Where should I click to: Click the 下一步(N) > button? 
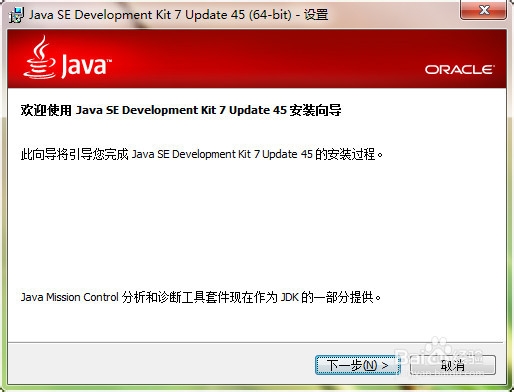point(357,365)
